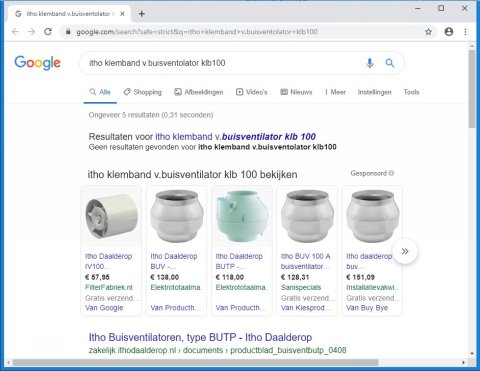Image resolution: width=480 pixels, height=371 pixels.
Task: Open Chrome's three-dot menu
Action: [x=465, y=32]
